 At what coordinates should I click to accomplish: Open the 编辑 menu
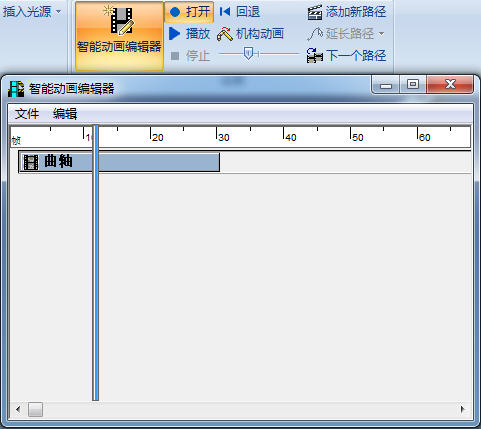pos(65,114)
